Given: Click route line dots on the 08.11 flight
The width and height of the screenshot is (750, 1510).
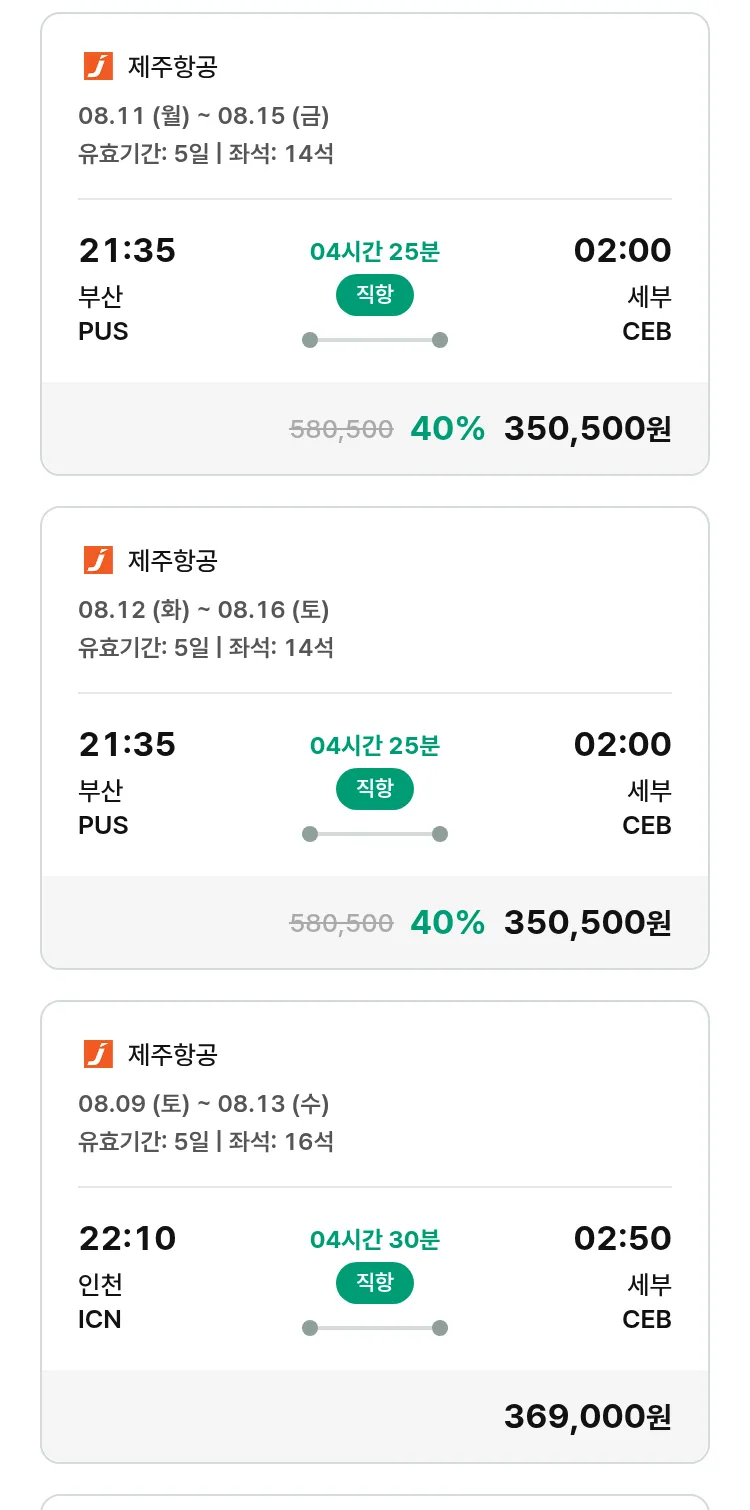Looking at the screenshot, I should [x=374, y=340].
